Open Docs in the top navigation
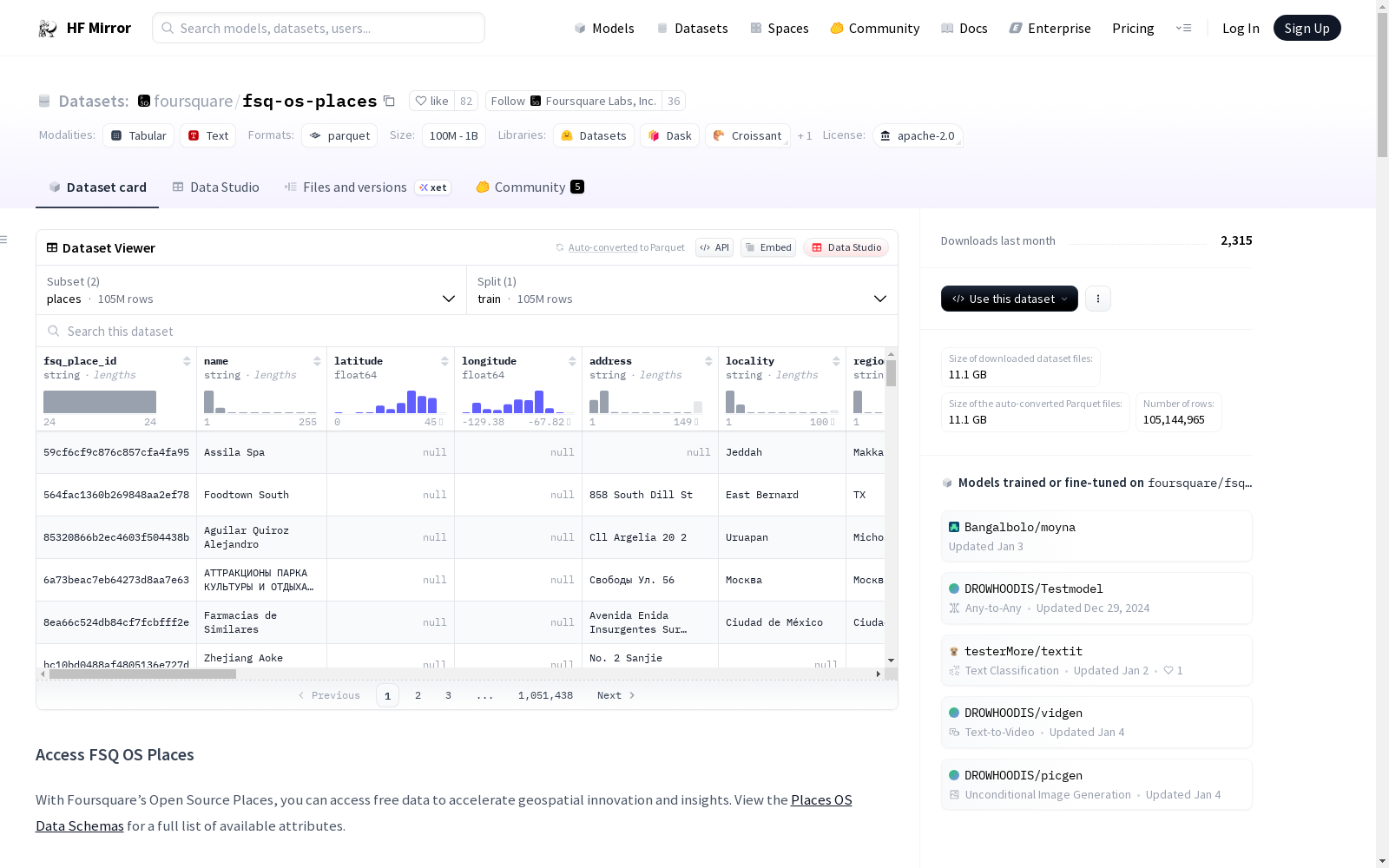1389x868 pixels. coord(964,29)
